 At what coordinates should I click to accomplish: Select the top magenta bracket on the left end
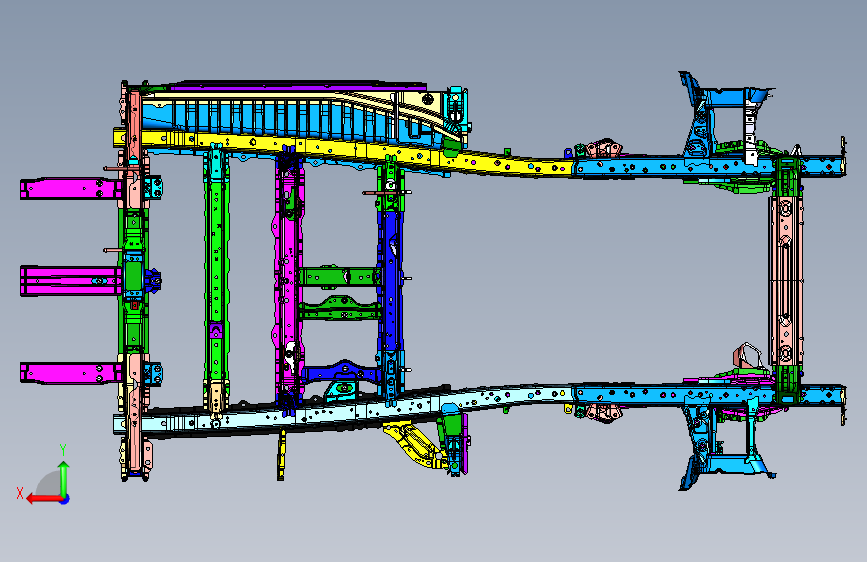(x=70, y=189)
